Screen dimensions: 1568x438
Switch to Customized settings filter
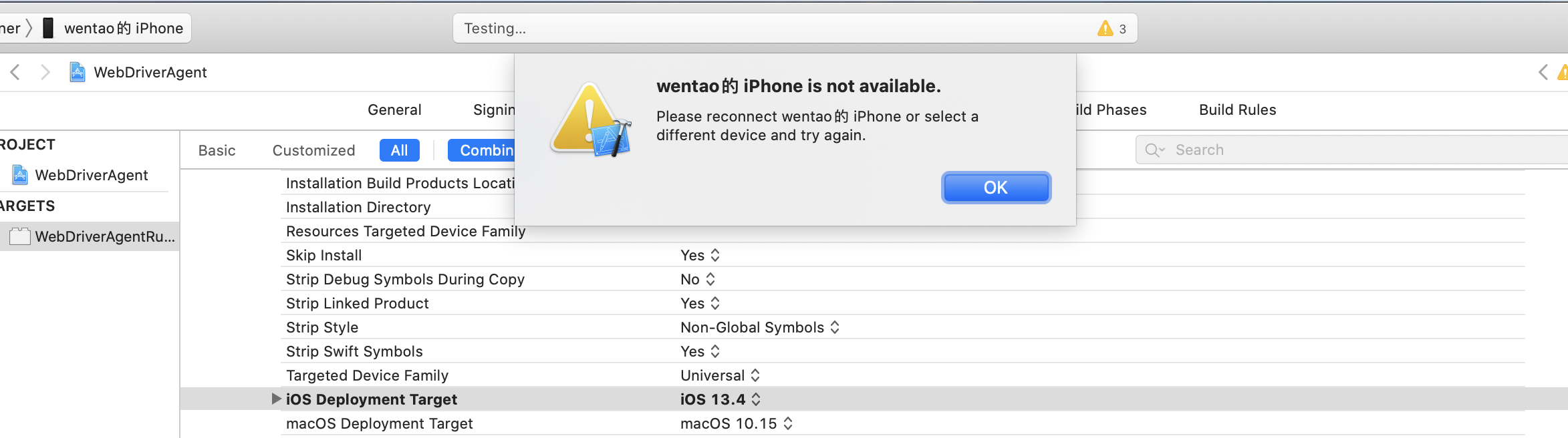coord(313,150)
